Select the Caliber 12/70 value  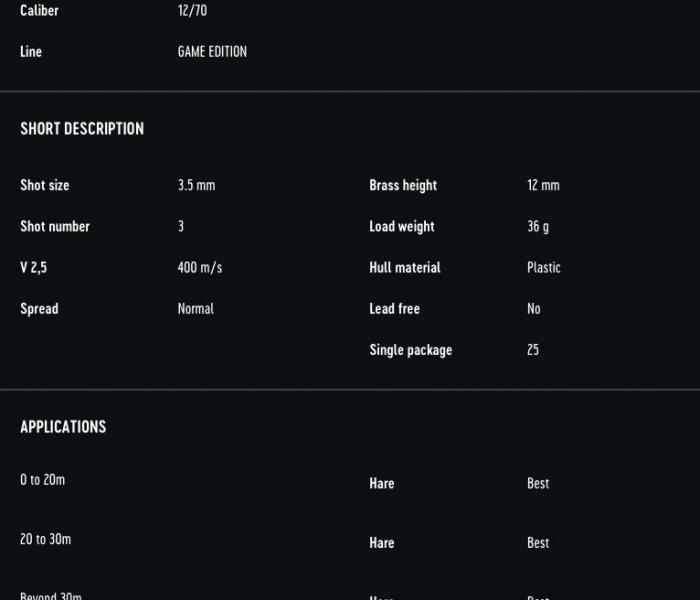coord(192,10)
